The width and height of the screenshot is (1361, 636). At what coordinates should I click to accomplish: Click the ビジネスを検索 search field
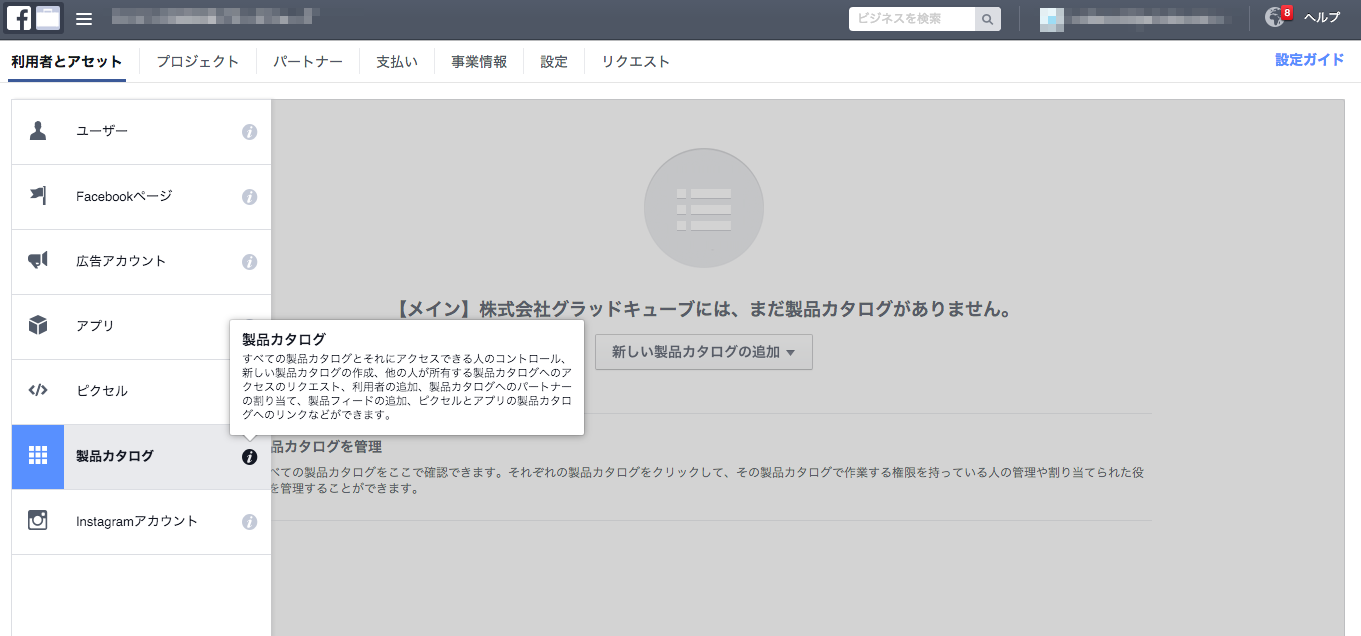pyautogui.click(x=912, y=19)
